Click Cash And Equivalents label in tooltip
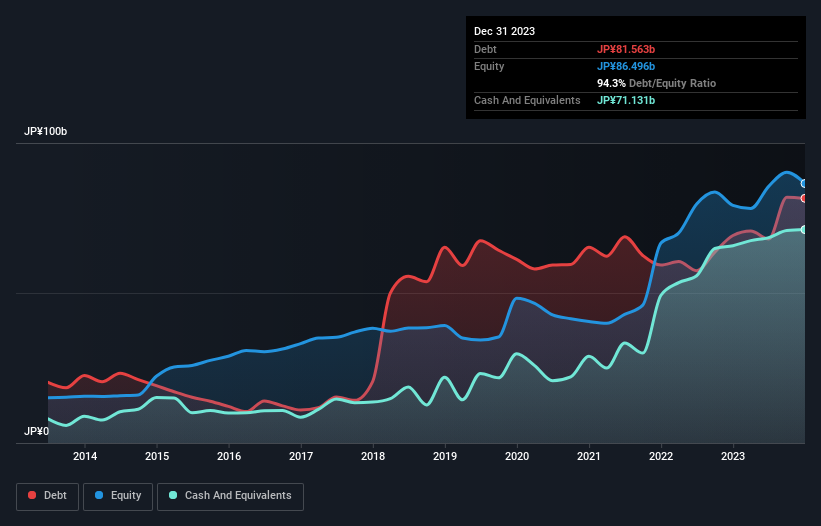 coord(527,100)
